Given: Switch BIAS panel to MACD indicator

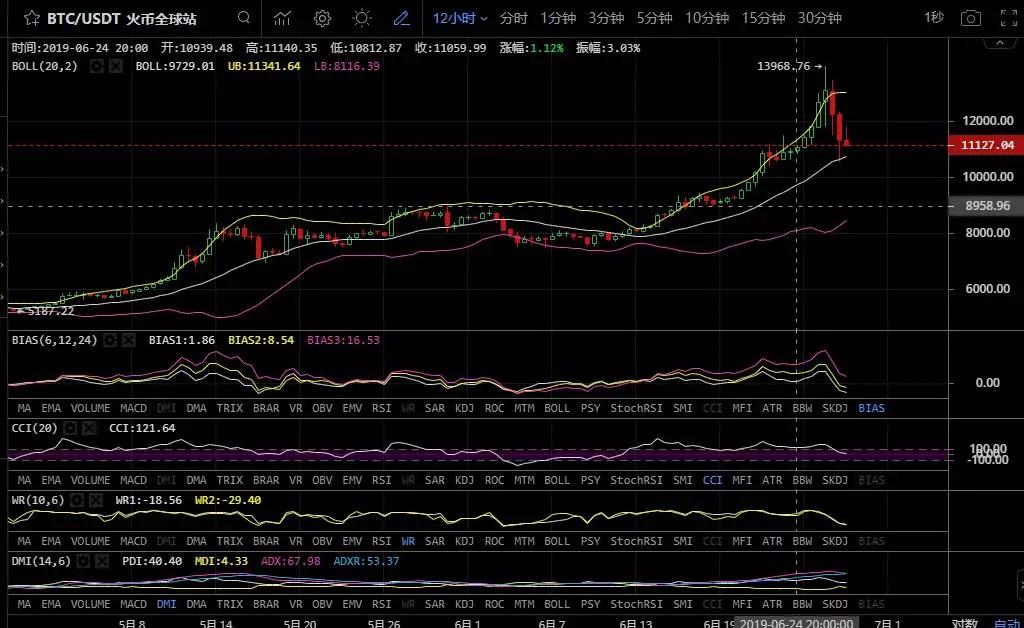Looking at the screenshot, I should click(x=133, y=408).
